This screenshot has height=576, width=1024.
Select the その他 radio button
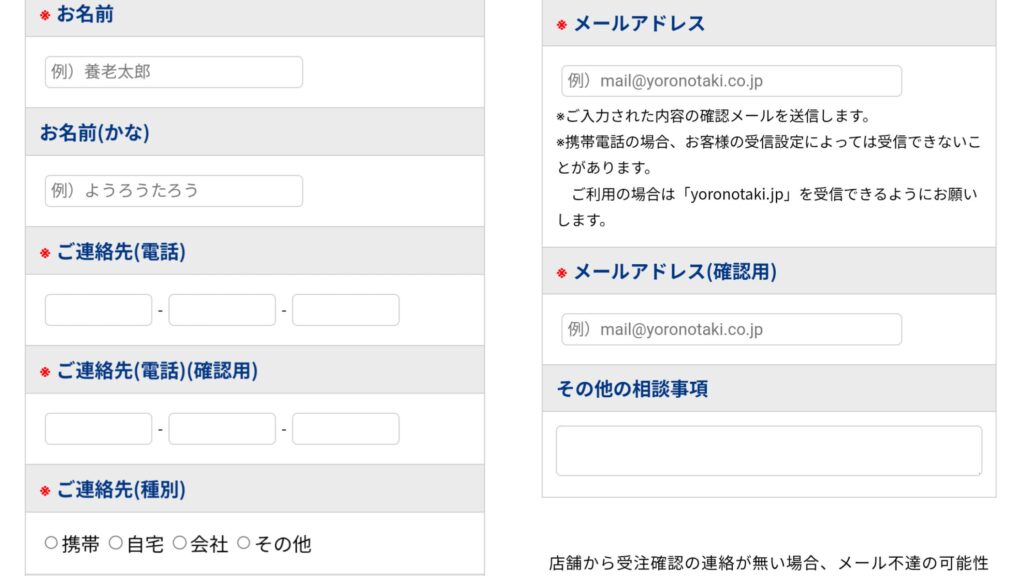(x=244, y=543)
